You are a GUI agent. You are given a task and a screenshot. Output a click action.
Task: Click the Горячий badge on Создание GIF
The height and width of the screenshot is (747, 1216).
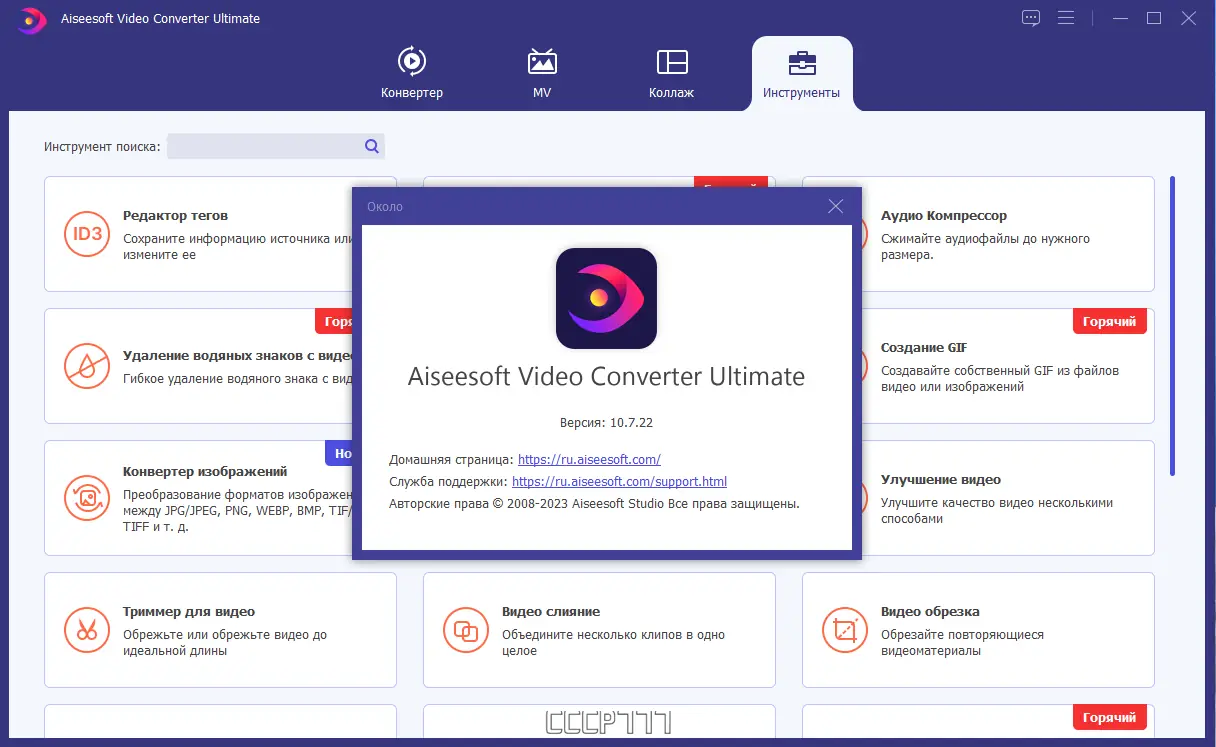1110,321
